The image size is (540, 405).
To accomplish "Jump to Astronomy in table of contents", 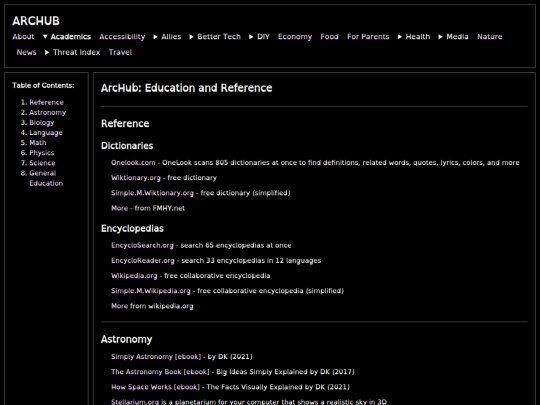I will pyautogui.click(x=48, y=112).
